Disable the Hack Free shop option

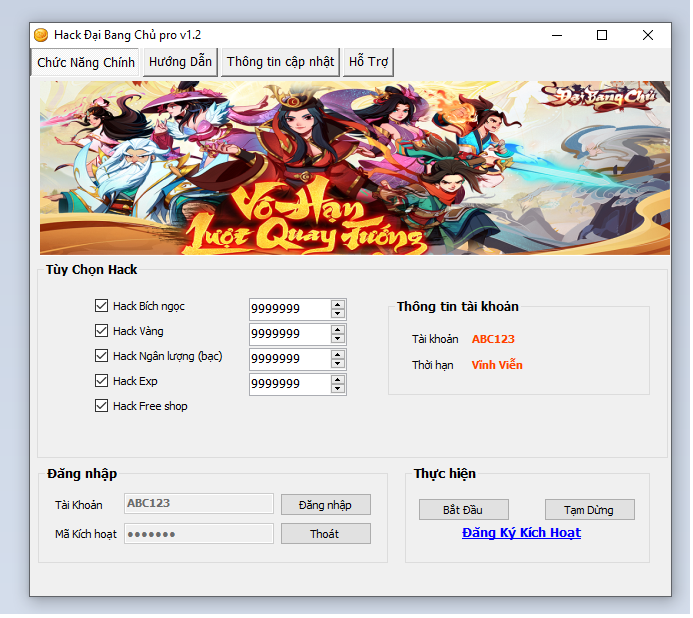click(x=101, y=406)
